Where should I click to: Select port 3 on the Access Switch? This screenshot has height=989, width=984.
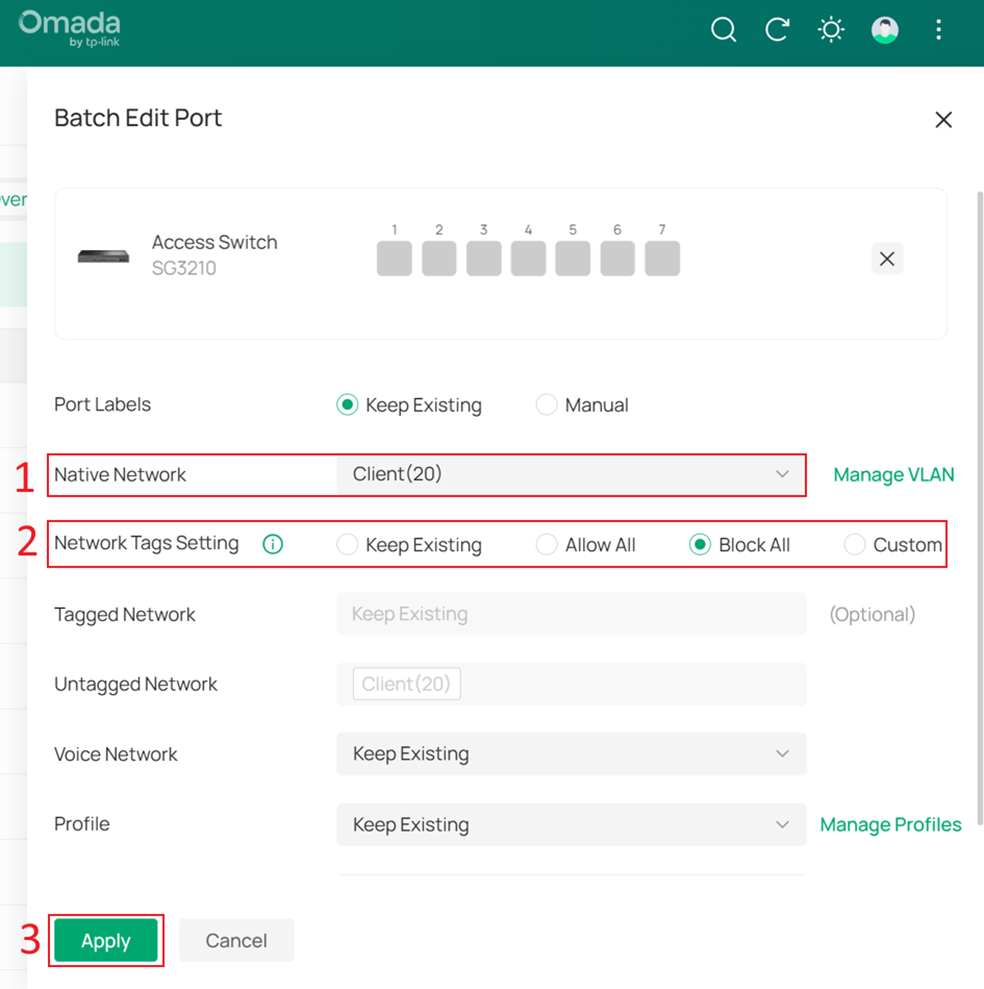[x=483, y=258]
